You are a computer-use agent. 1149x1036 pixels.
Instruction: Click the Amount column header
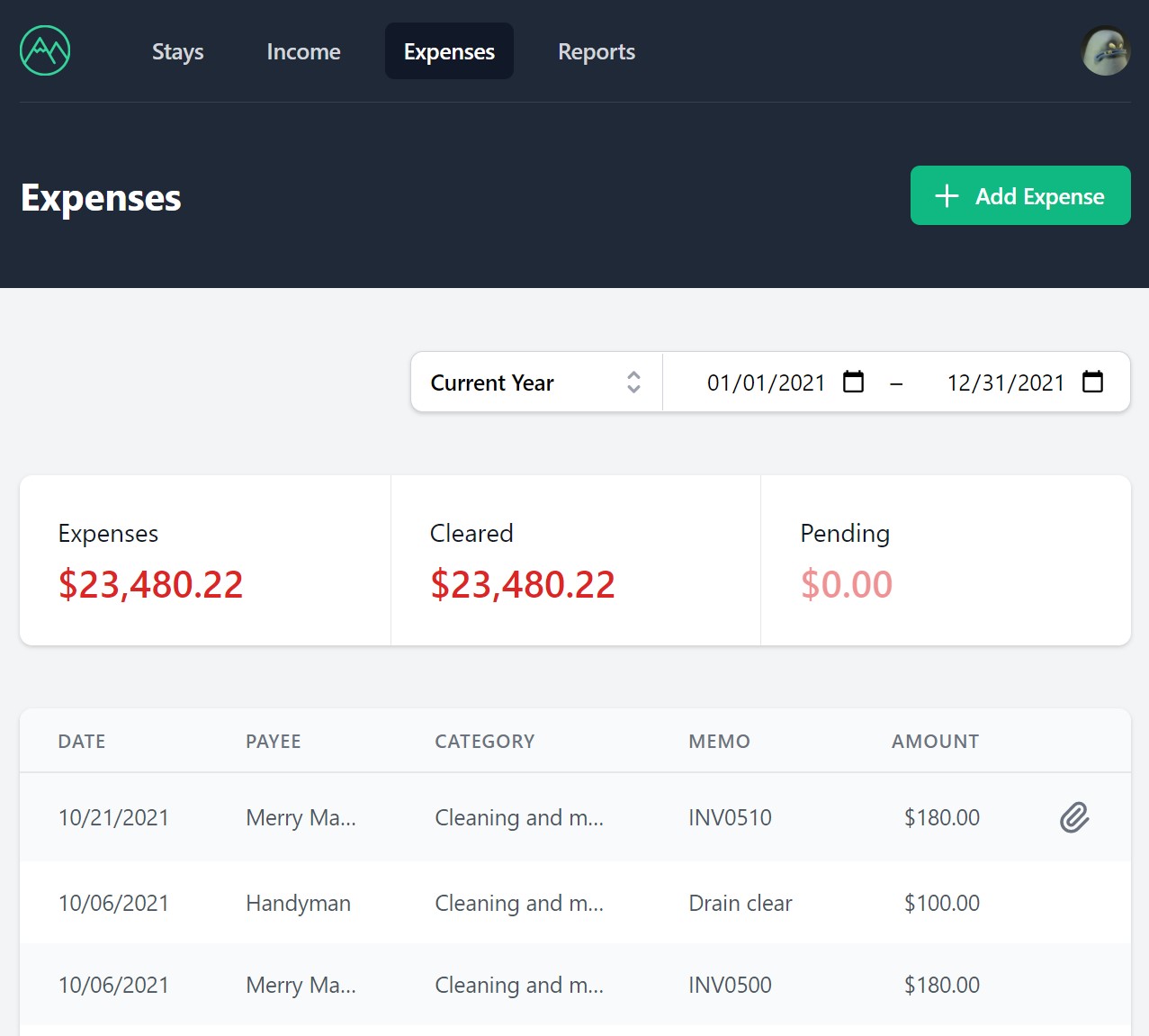click(935, 741)
